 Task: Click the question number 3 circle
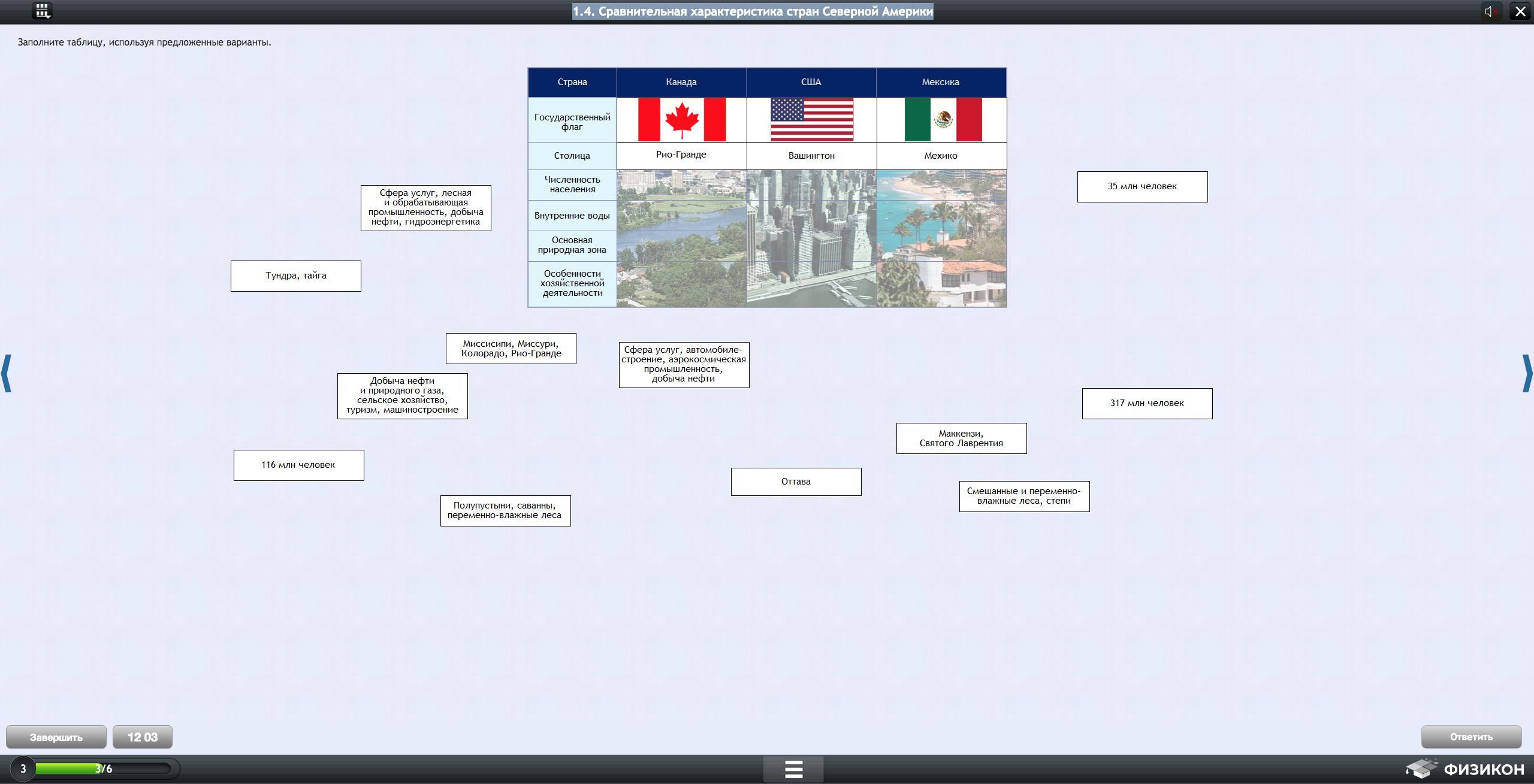tap(23, 768)
